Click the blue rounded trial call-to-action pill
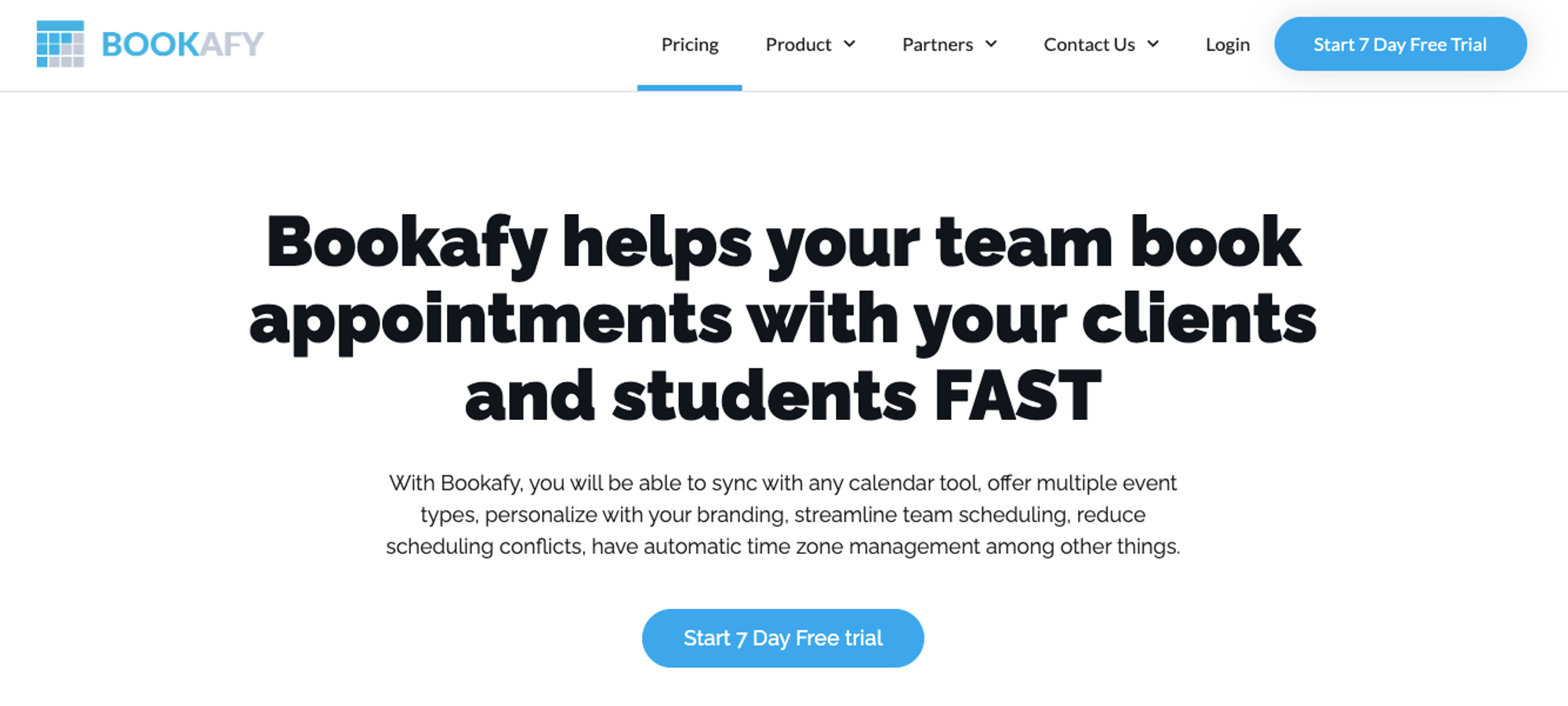The image size is (1568, 706). 782,638
